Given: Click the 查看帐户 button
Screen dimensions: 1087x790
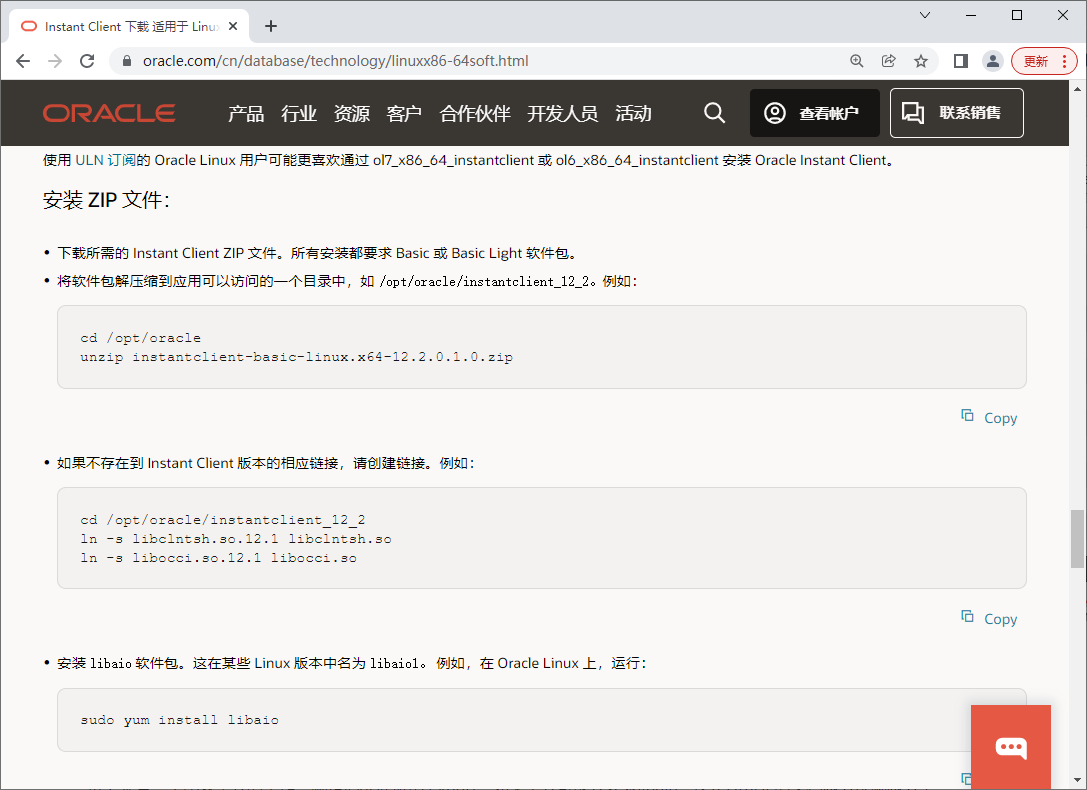Looking at the screenshot, I should (x=815, y=113).
